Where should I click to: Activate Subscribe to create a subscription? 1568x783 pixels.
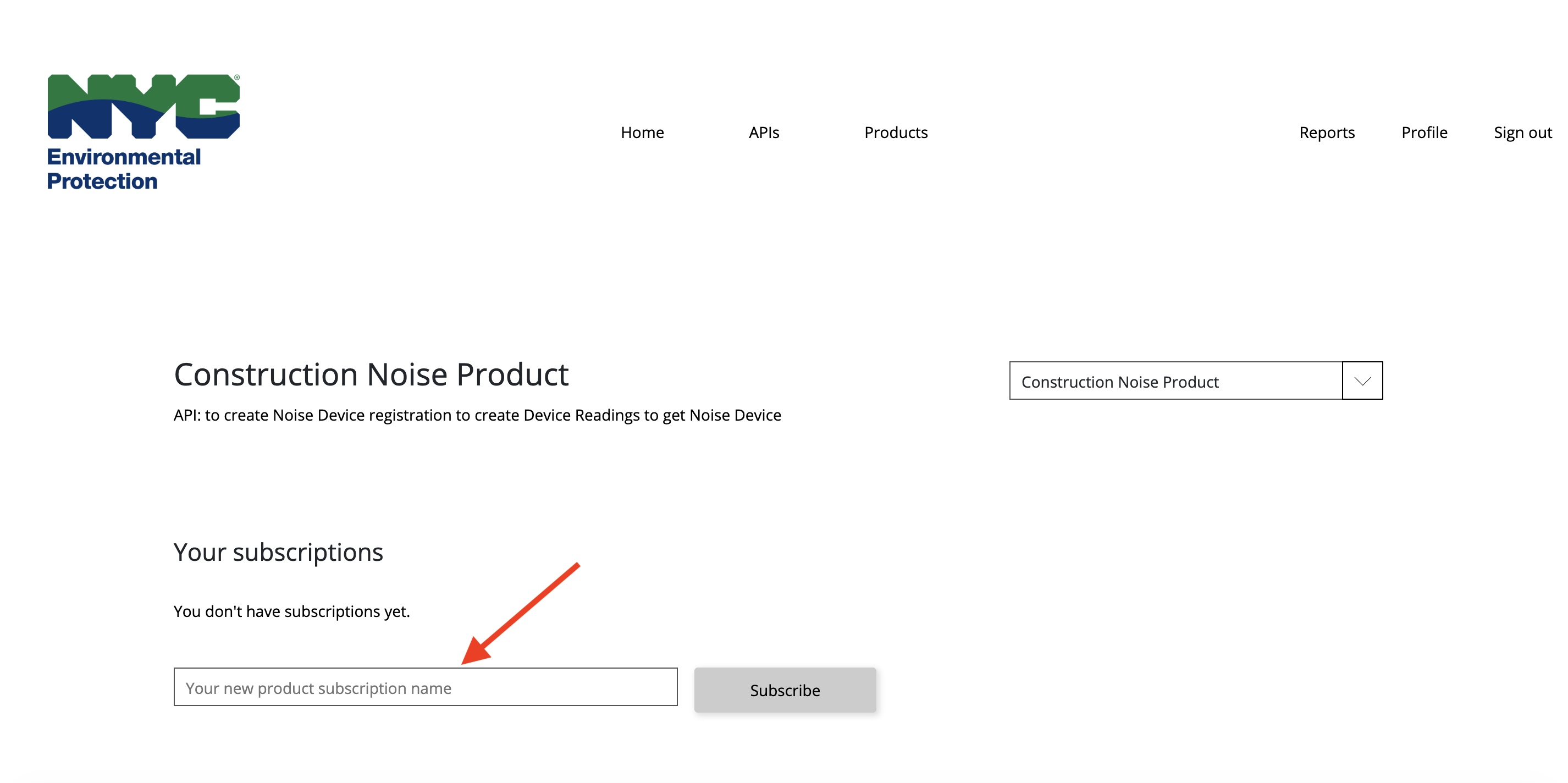(x=785, y=690)
